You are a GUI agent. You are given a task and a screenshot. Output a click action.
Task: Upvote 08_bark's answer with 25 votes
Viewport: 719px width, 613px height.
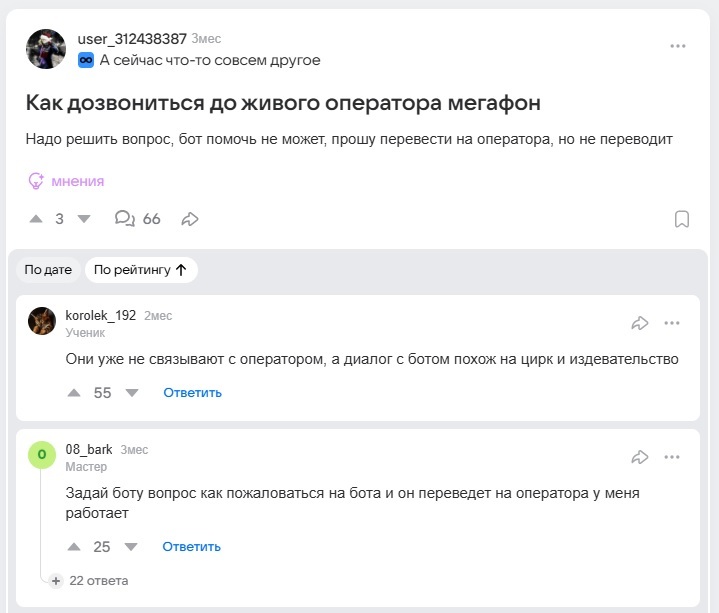pos(74,547)
